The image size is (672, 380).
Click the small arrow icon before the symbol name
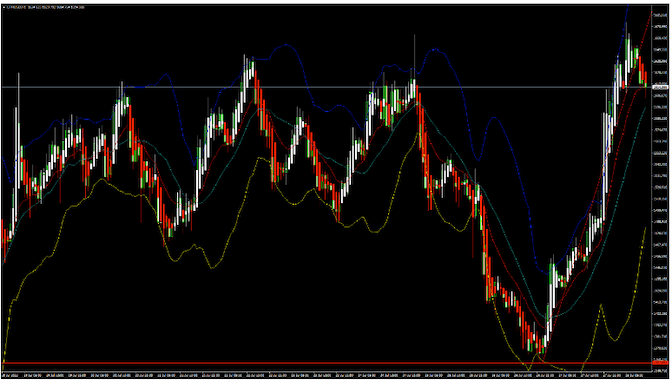pos(4,6)
